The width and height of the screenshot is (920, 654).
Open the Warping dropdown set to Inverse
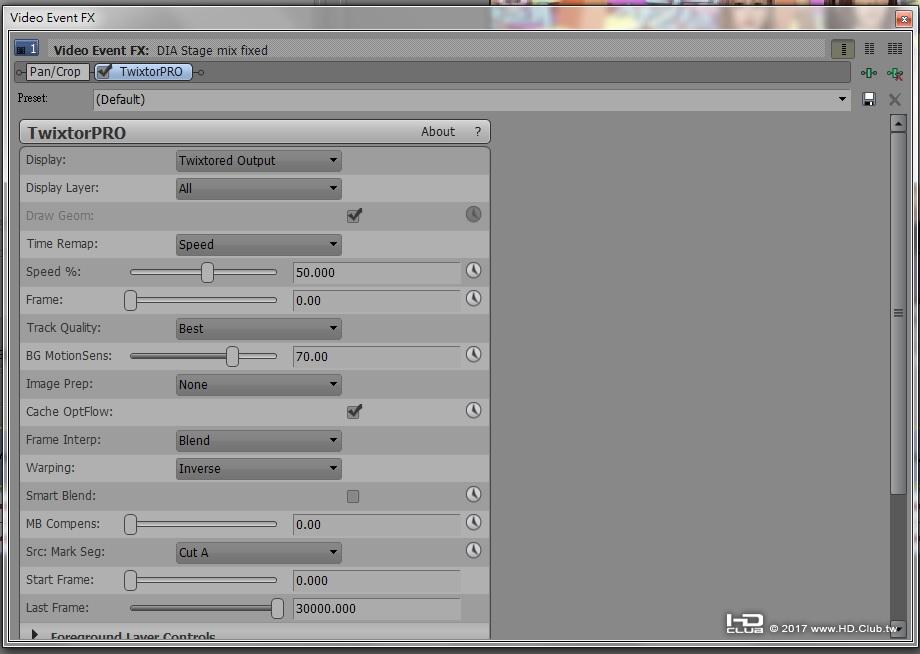[259, 469]
